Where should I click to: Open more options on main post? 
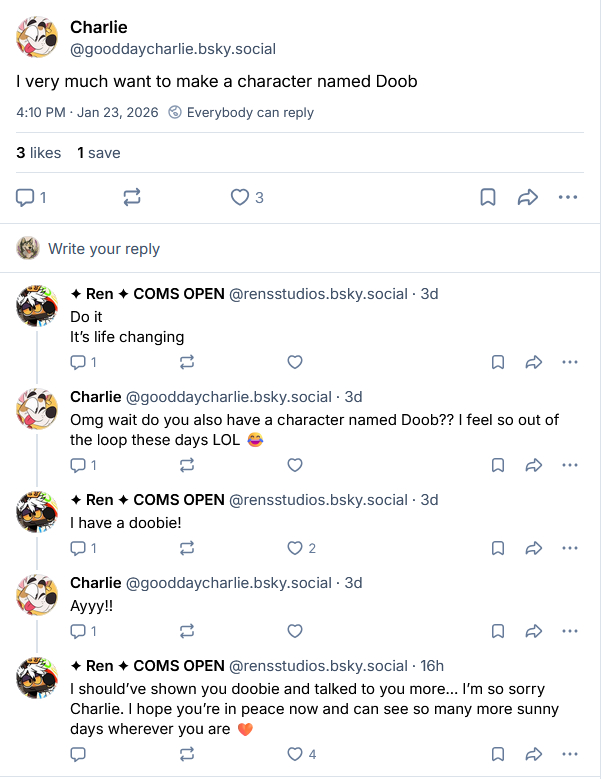[568, 197]
